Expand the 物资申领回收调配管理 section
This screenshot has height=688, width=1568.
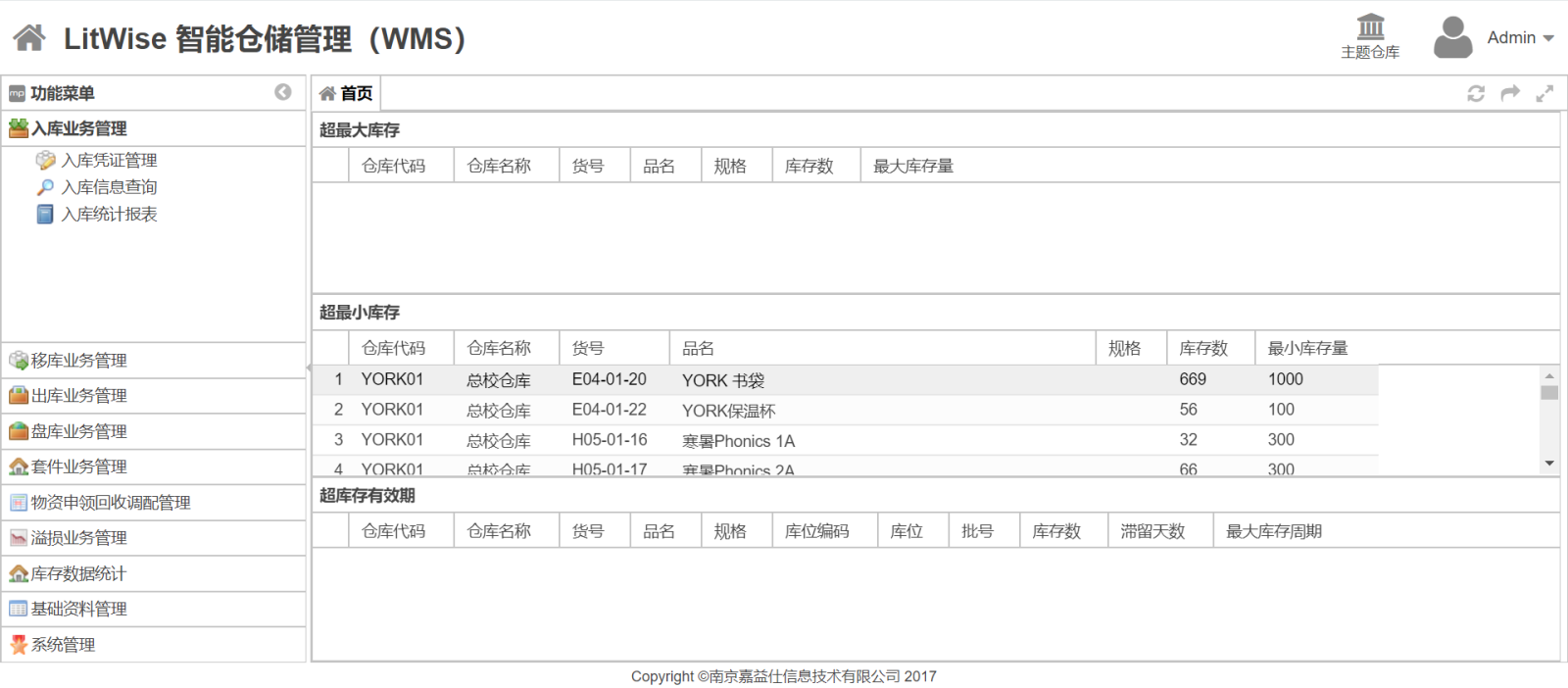pos(154,502)
